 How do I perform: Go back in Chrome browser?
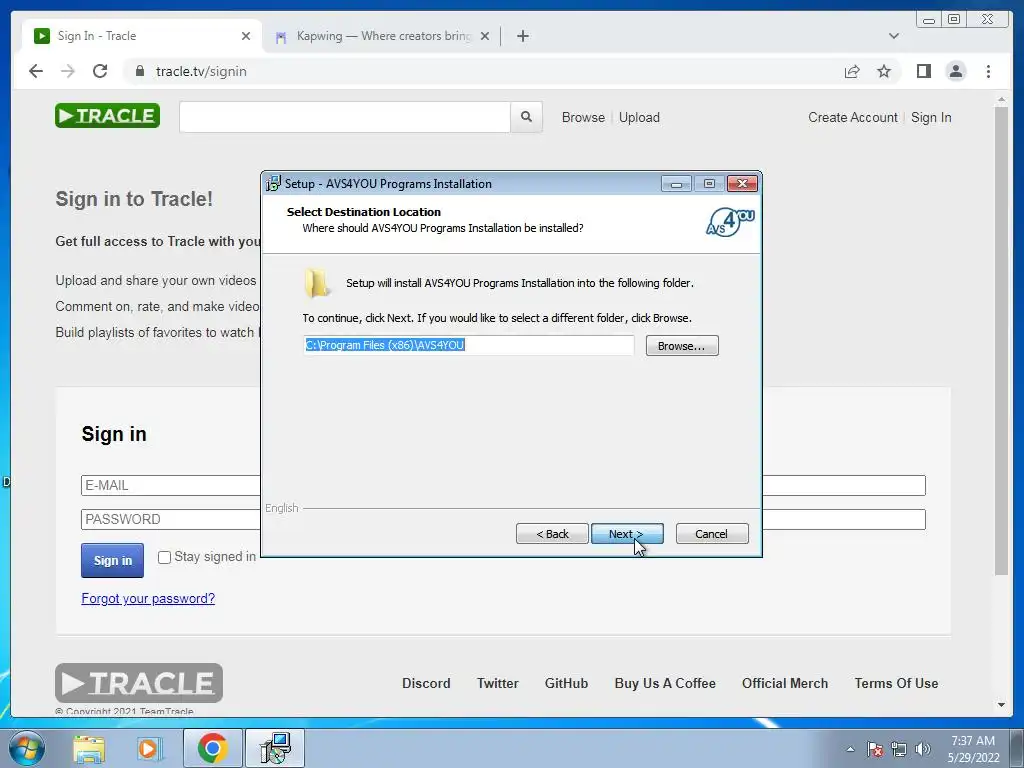tap(36, 71)
